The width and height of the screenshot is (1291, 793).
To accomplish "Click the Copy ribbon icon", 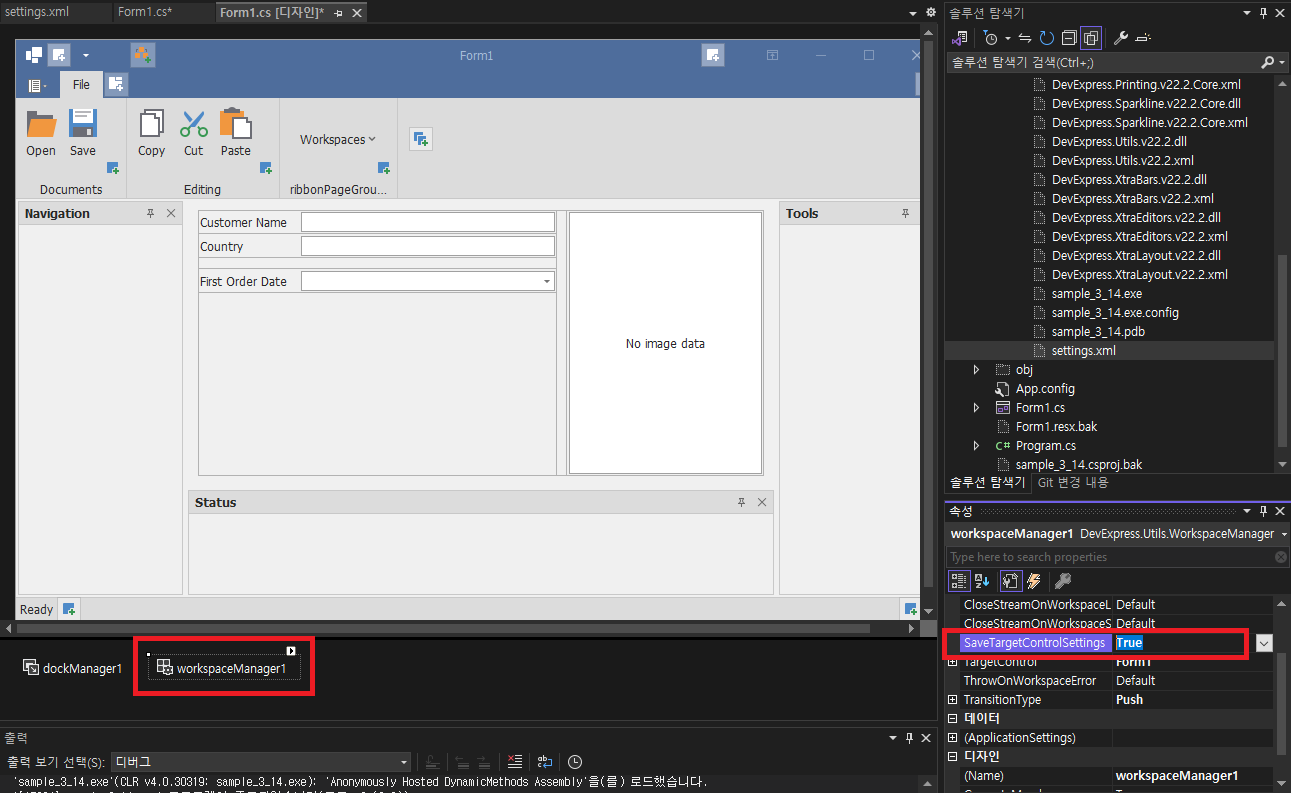I will [151, 123].
